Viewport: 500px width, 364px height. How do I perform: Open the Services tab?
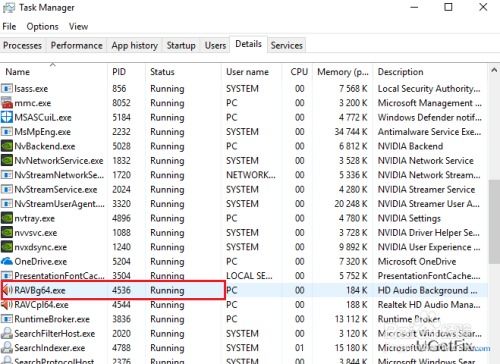[287, 45]
